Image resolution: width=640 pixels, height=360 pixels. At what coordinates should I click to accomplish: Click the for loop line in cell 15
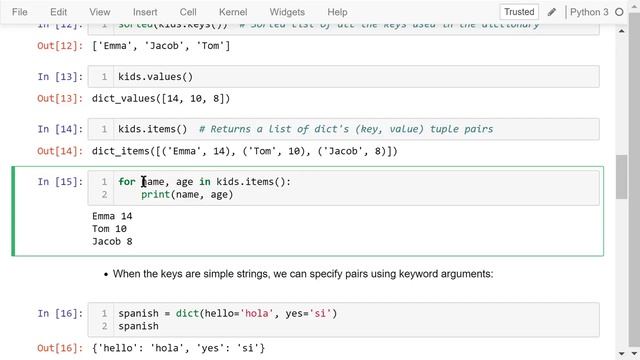(204, 182)
